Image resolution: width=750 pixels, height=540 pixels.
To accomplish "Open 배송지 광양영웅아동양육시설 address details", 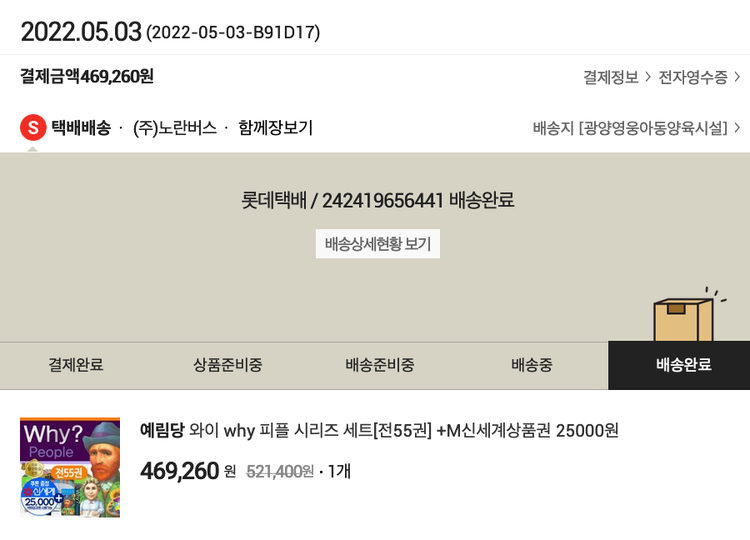I will point(630,128).
